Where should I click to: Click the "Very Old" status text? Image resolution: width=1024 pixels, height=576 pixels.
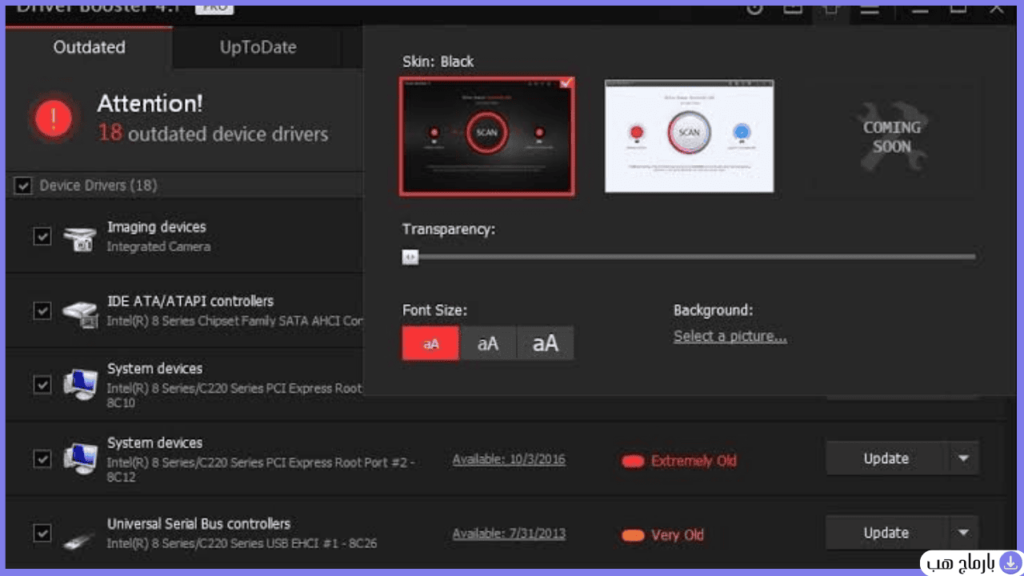(x=677, y=536)
